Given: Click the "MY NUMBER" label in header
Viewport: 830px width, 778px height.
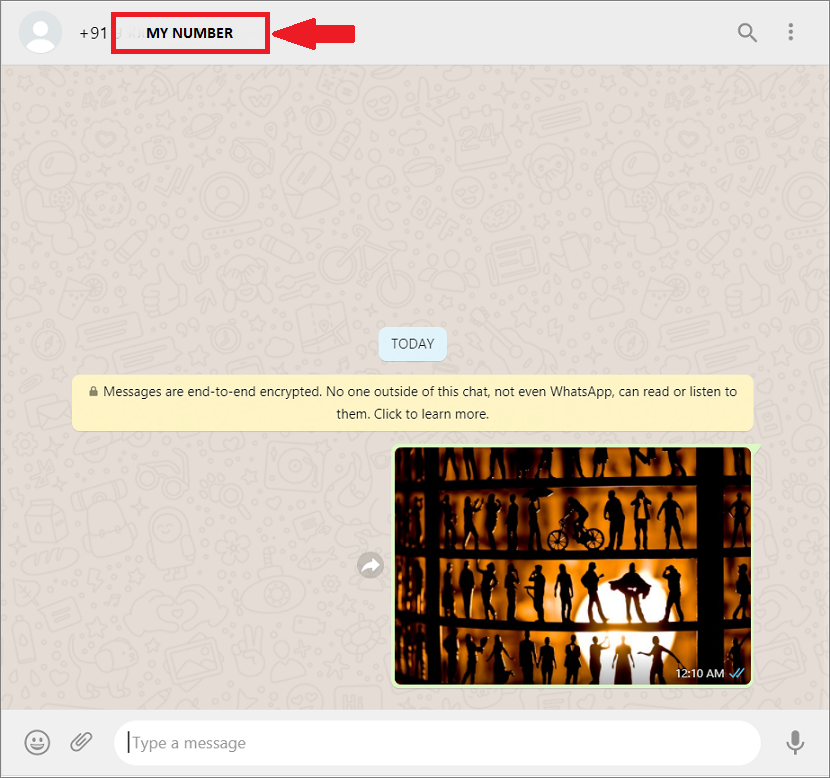Looking at the screenshot, I should [190, 33].
